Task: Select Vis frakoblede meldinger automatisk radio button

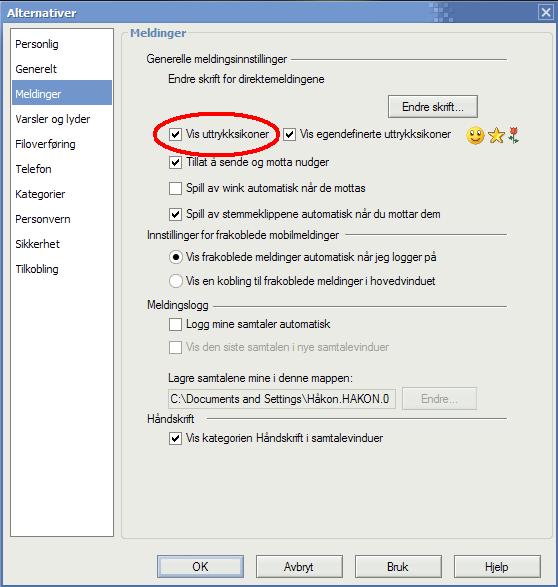Action: coord(176,257)
